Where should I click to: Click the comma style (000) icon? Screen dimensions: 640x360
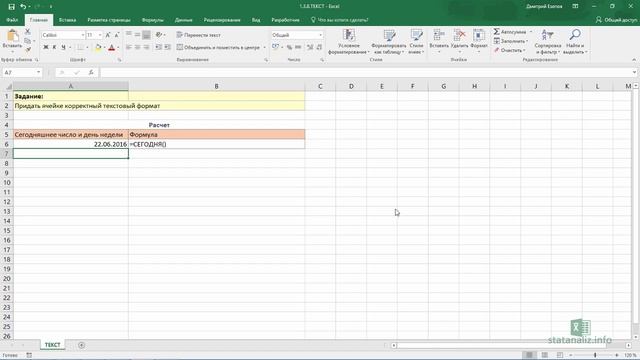click(298, 47)
